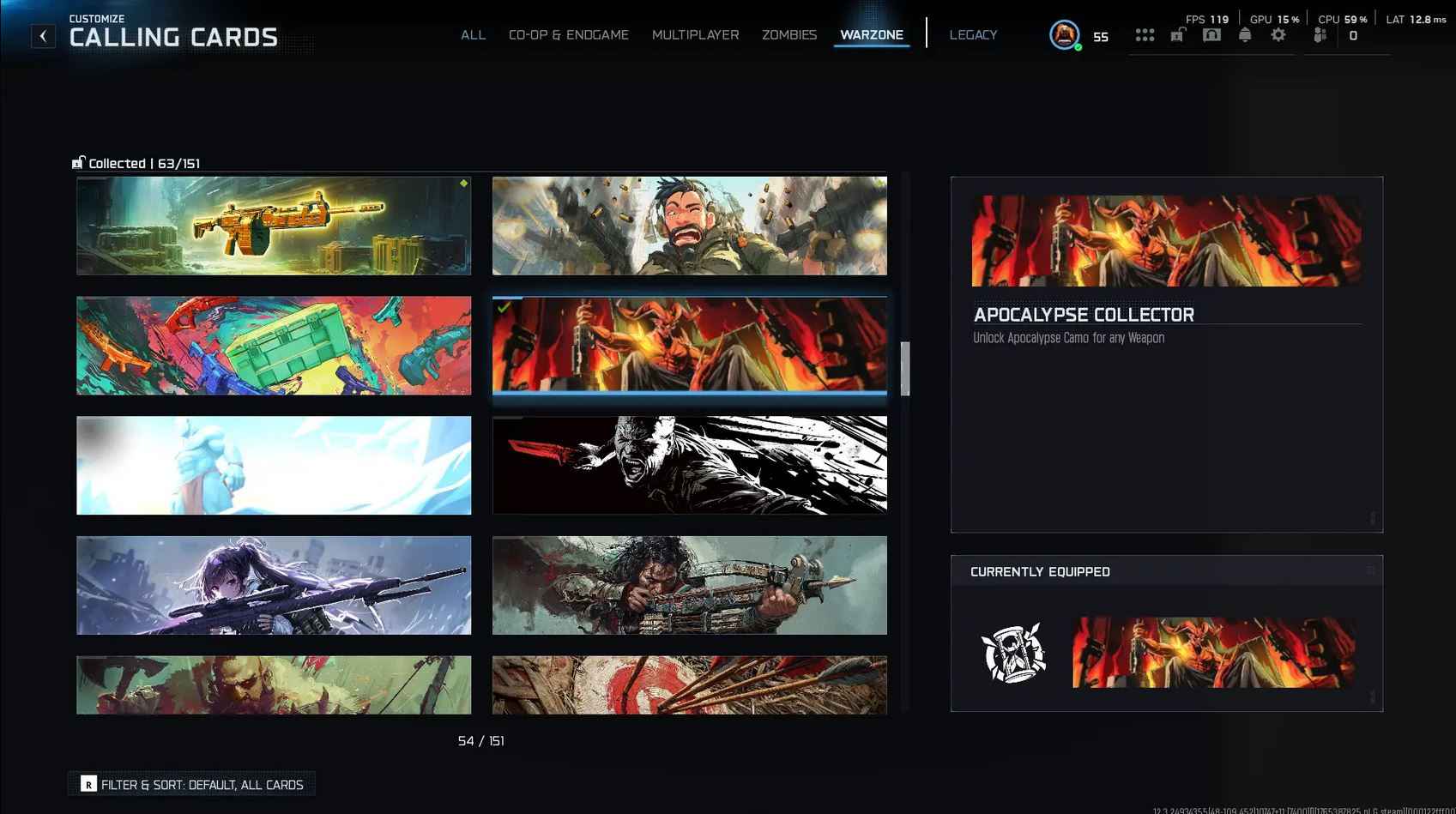The image size is (1456, 814).
Task: Open the headset voice chat icon
Action: [x=1211, y=35]
